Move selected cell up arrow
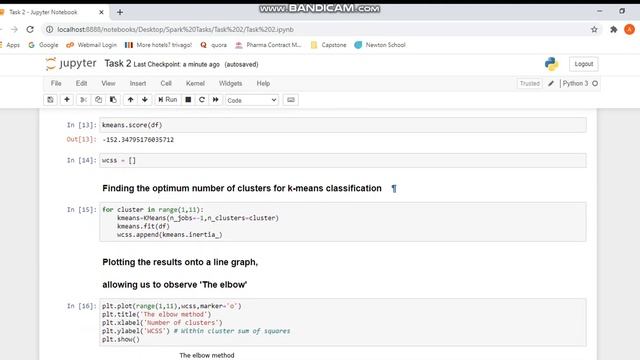The height and width of the screenshot is (360, 640). (130, 100)
